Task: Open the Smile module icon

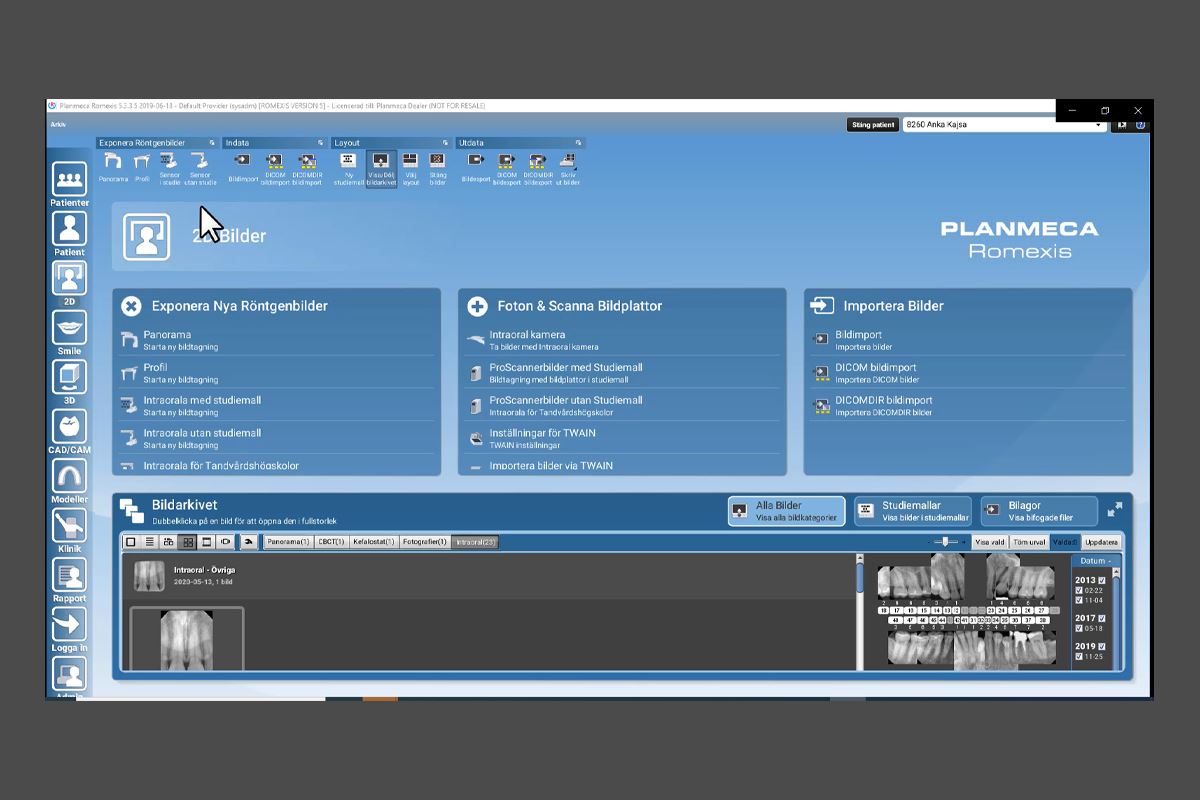Action: [x=70, y=328]
